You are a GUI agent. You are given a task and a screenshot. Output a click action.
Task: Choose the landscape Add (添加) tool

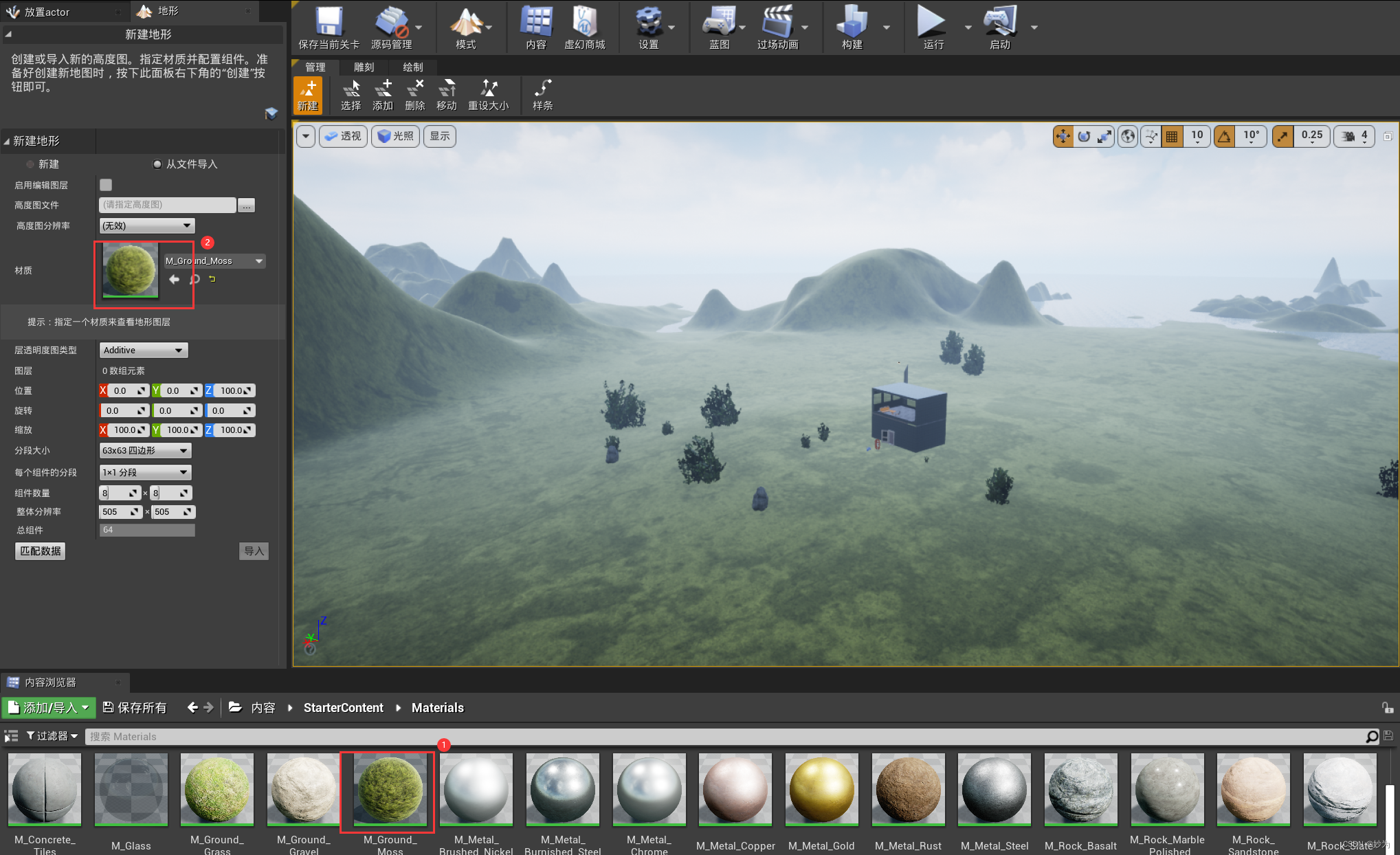coord(383,95)
